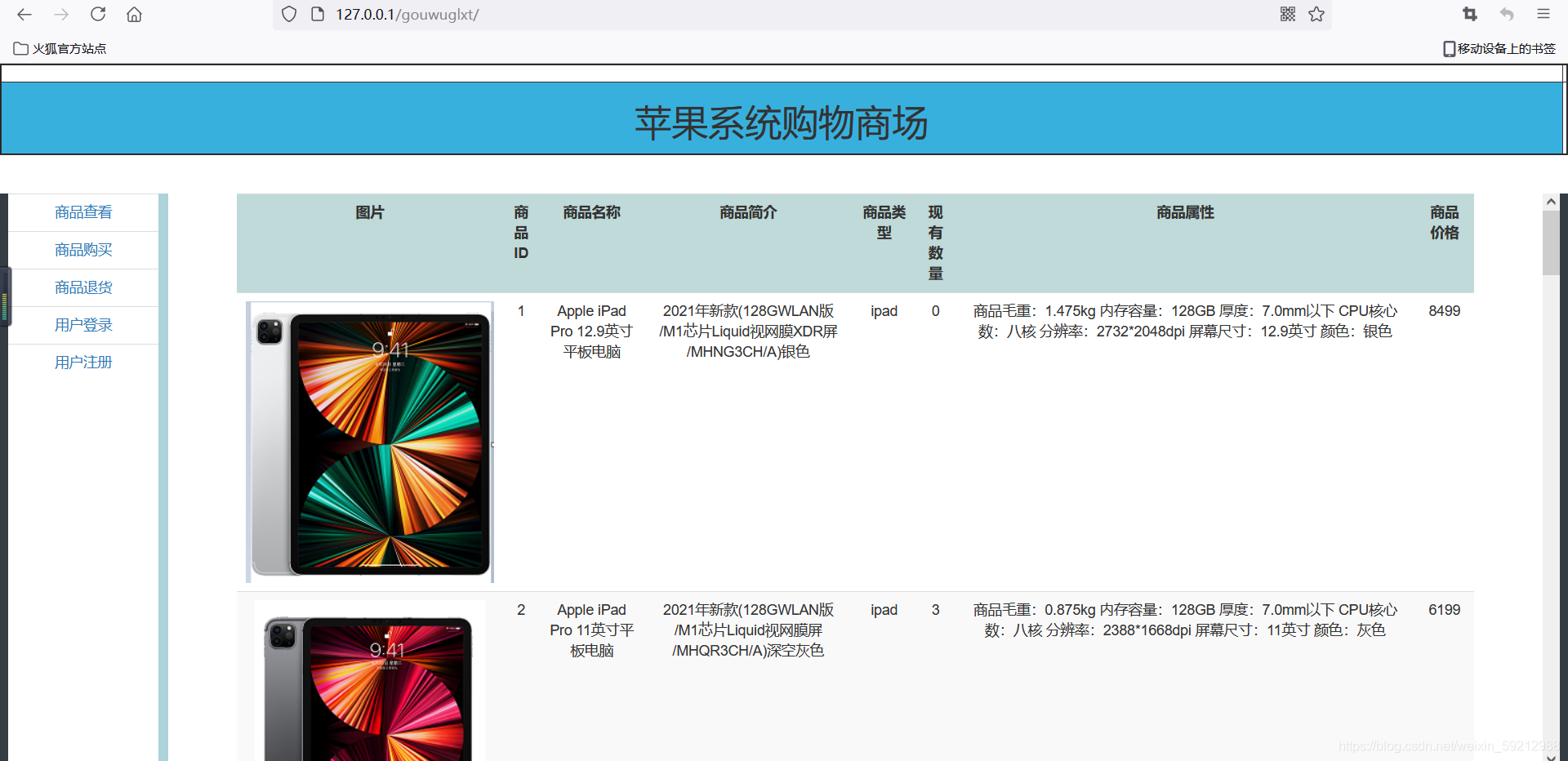Click the attributes text with 0.875kg
The image size is (1568, 761).
1186,620
